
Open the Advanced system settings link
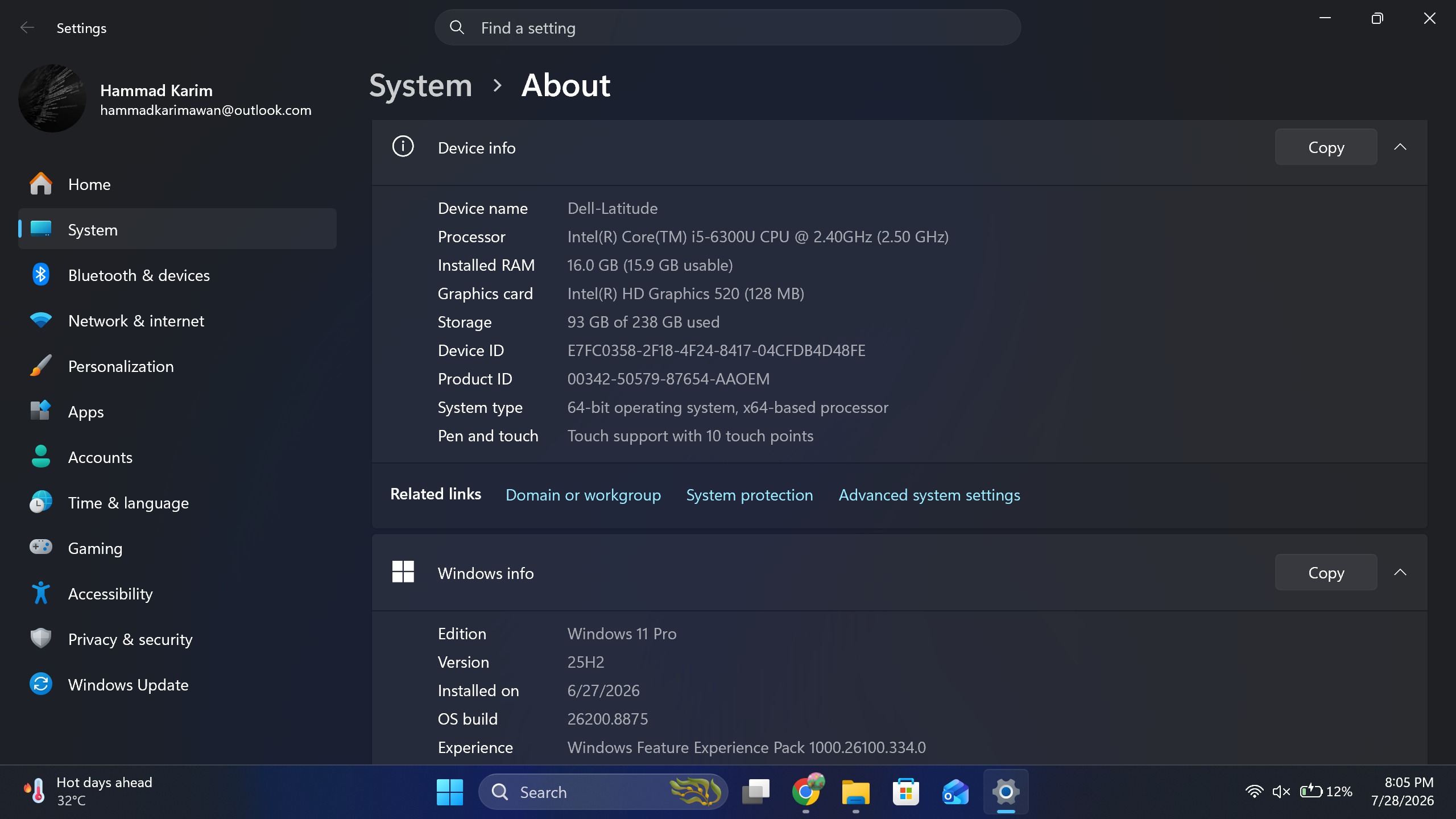click(929, 495)
